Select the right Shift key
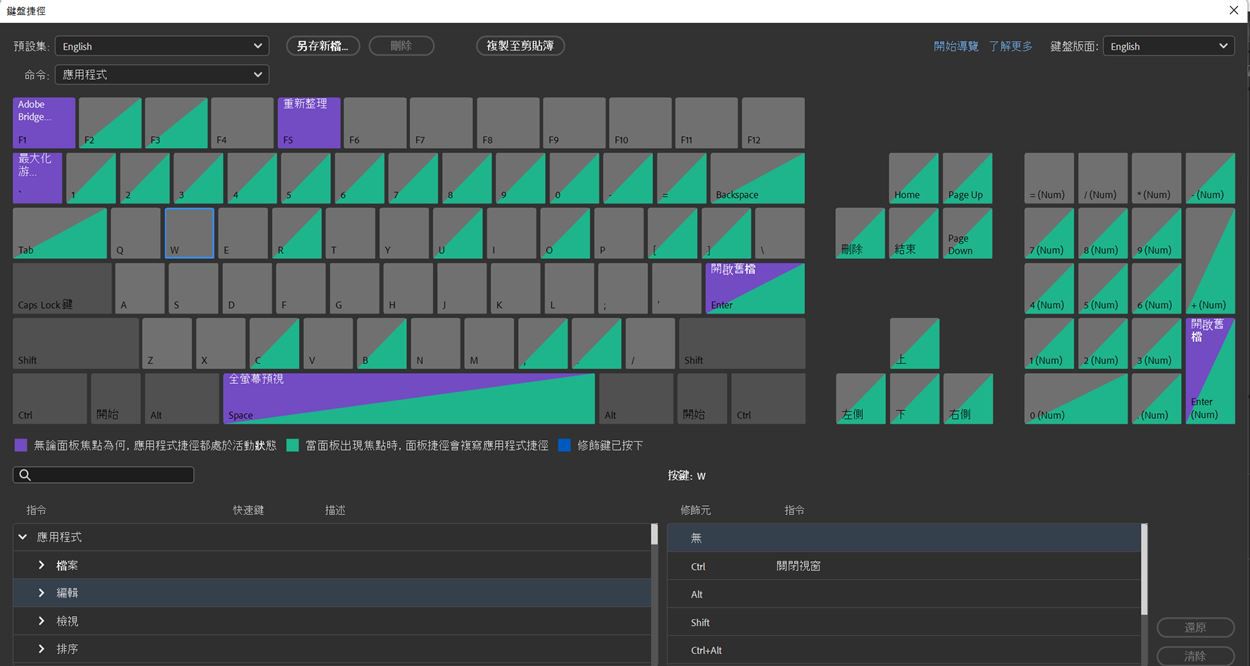This screenshot has height=666, width=1250. (742, 343)
